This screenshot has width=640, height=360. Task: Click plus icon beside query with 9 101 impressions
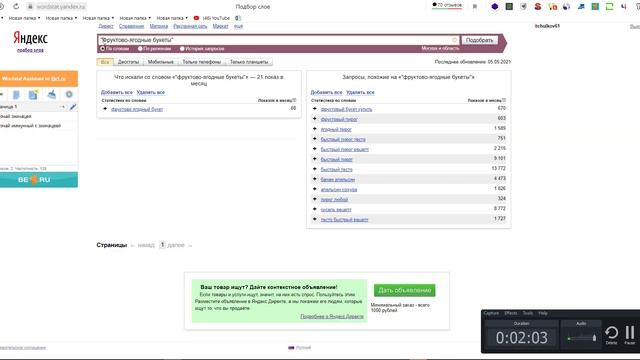click(x=315, y=159)
